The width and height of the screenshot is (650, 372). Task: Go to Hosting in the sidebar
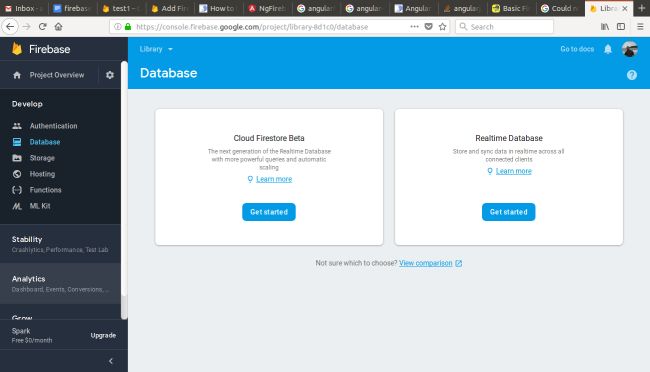pyautogui.click(x=42, y=174)
